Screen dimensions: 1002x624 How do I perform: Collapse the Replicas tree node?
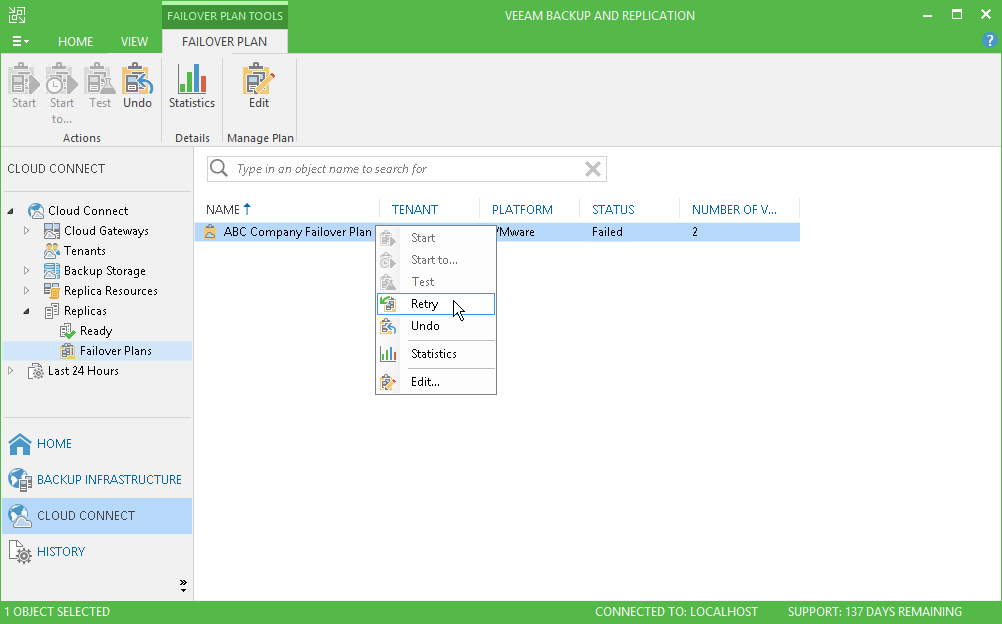(26, 311)
